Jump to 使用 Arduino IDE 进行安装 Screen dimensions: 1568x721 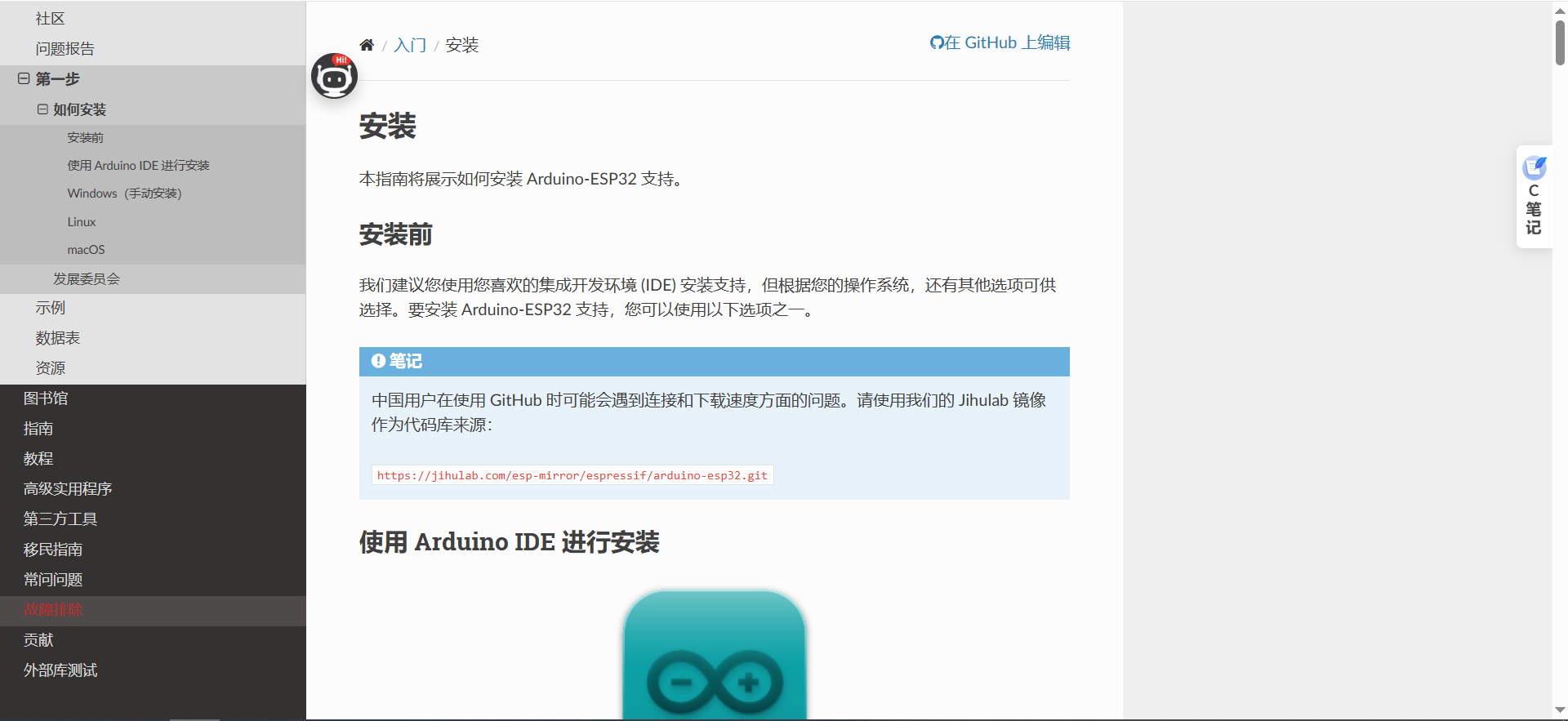[x=138, y=166]
